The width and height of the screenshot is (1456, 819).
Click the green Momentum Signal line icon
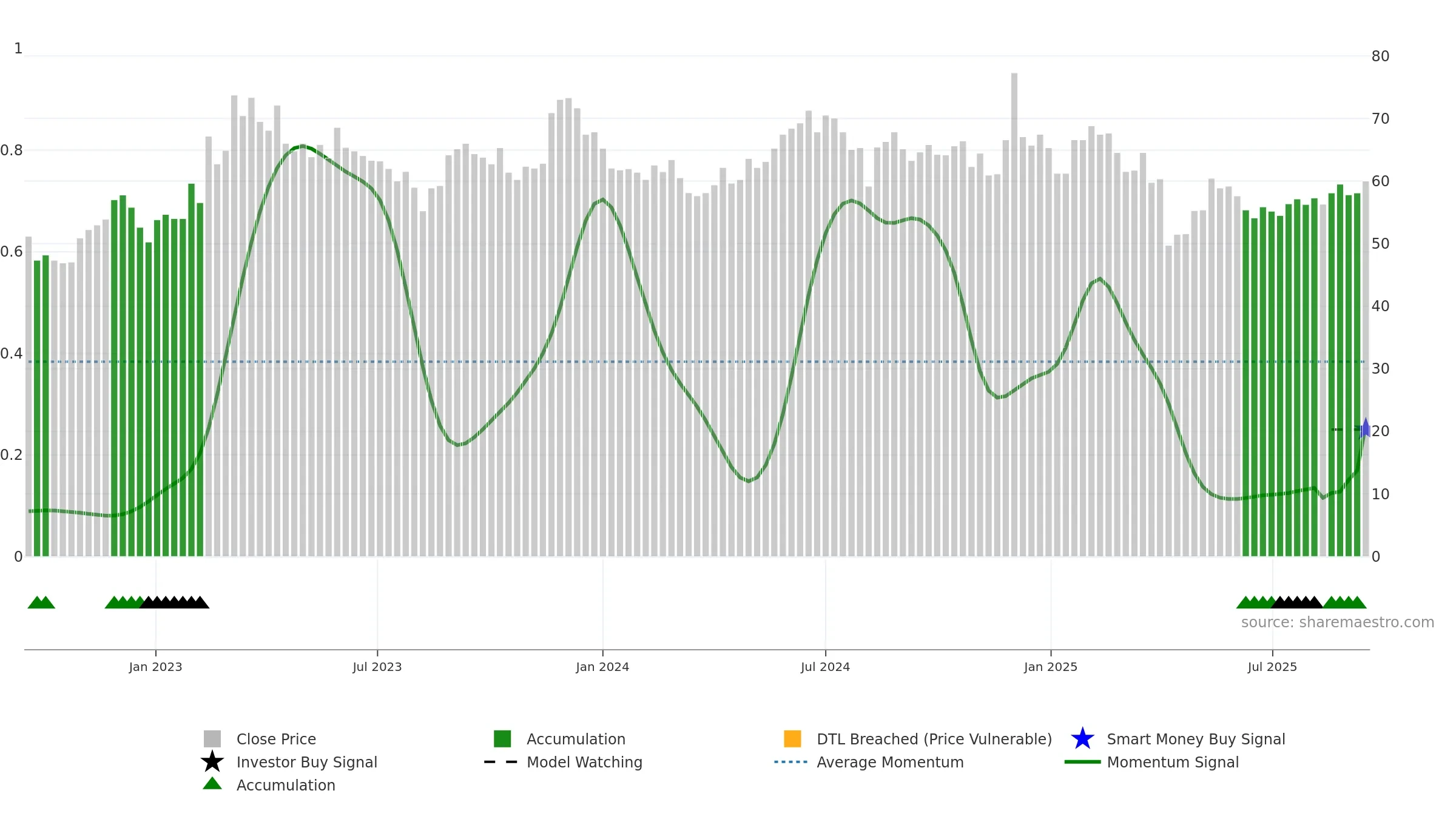(x=1082, y=762)
